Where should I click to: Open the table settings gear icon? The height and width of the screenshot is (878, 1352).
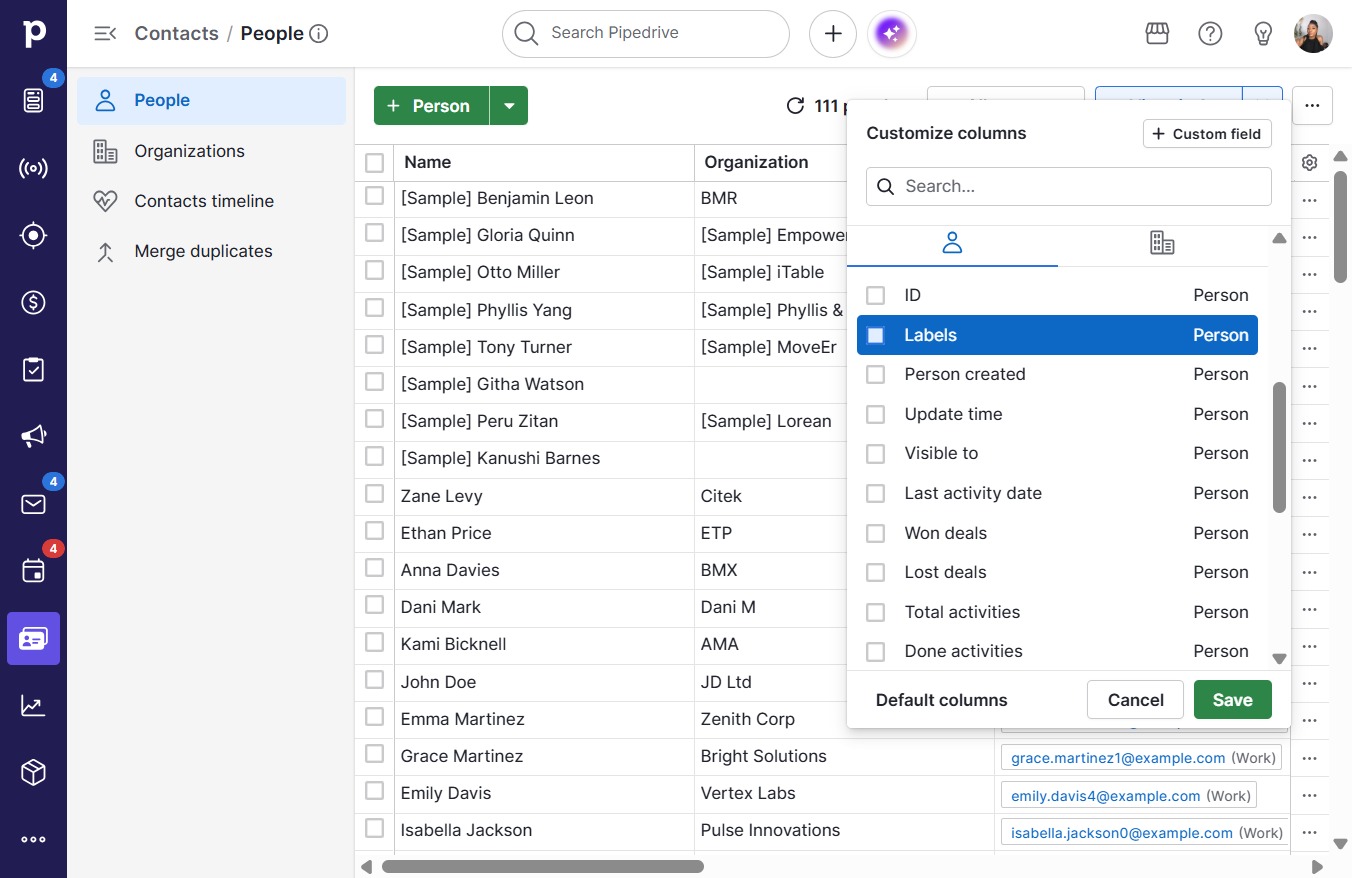click(x=1310, y=162)
